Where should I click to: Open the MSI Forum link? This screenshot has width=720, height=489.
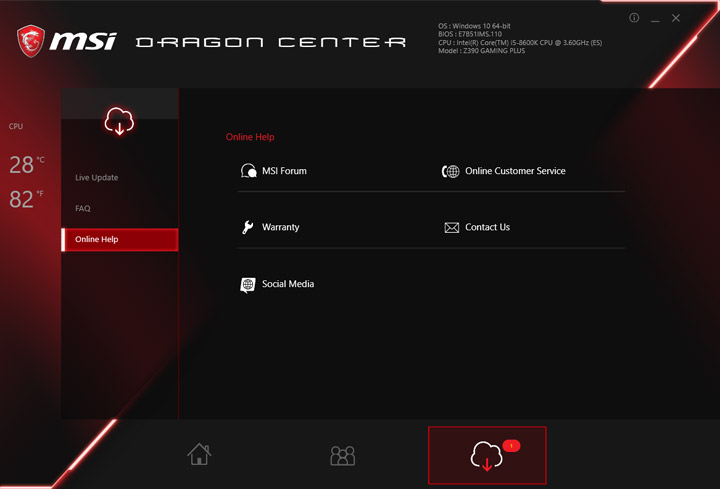284,171
